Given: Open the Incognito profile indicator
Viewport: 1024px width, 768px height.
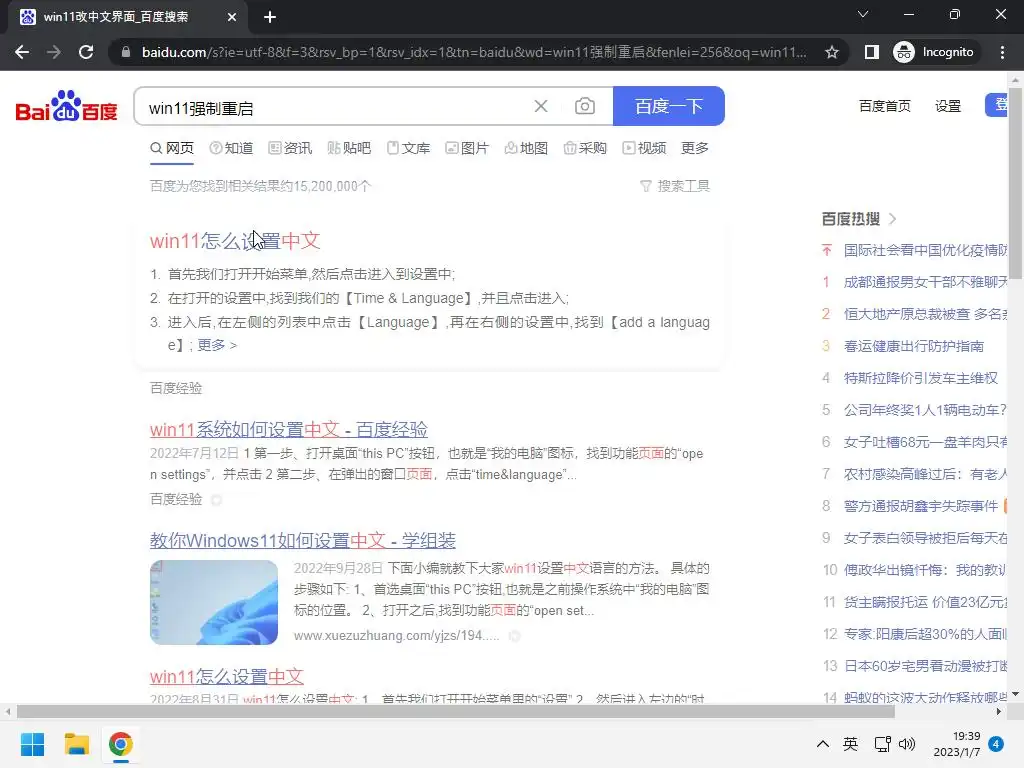Looking at the screenshot, I should pyautogui.click(x=934, y=52).
